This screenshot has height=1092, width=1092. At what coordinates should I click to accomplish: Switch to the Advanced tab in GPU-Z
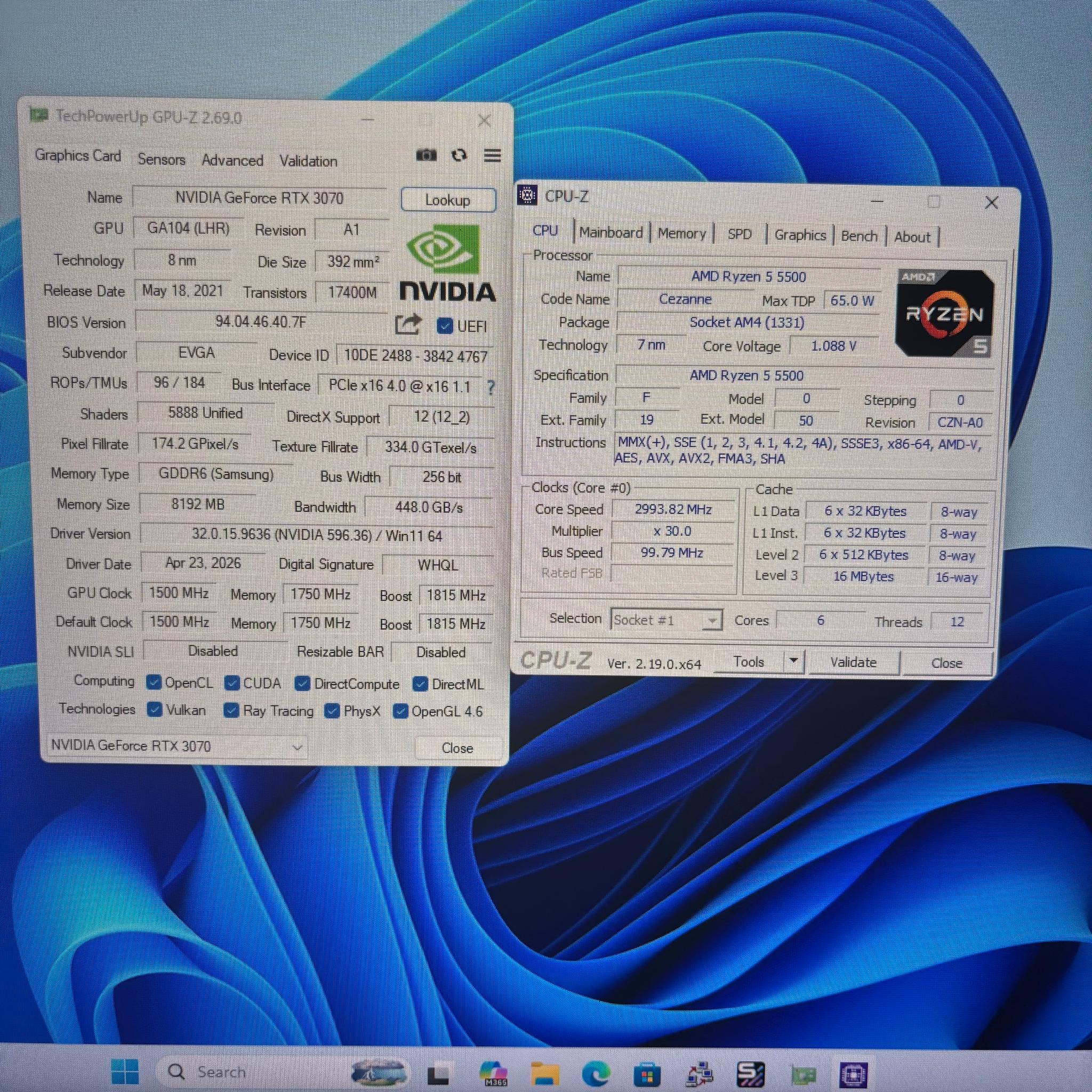click(232, 160)
